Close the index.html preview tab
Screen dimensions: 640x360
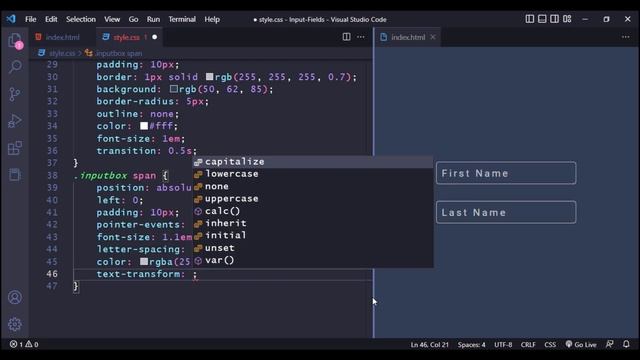[x=433, y=37]
